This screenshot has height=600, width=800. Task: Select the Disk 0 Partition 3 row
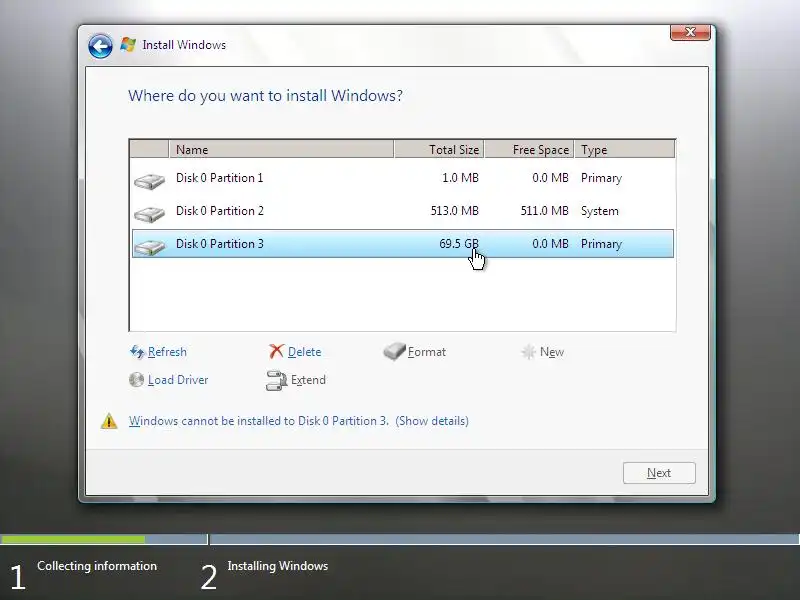403,243
